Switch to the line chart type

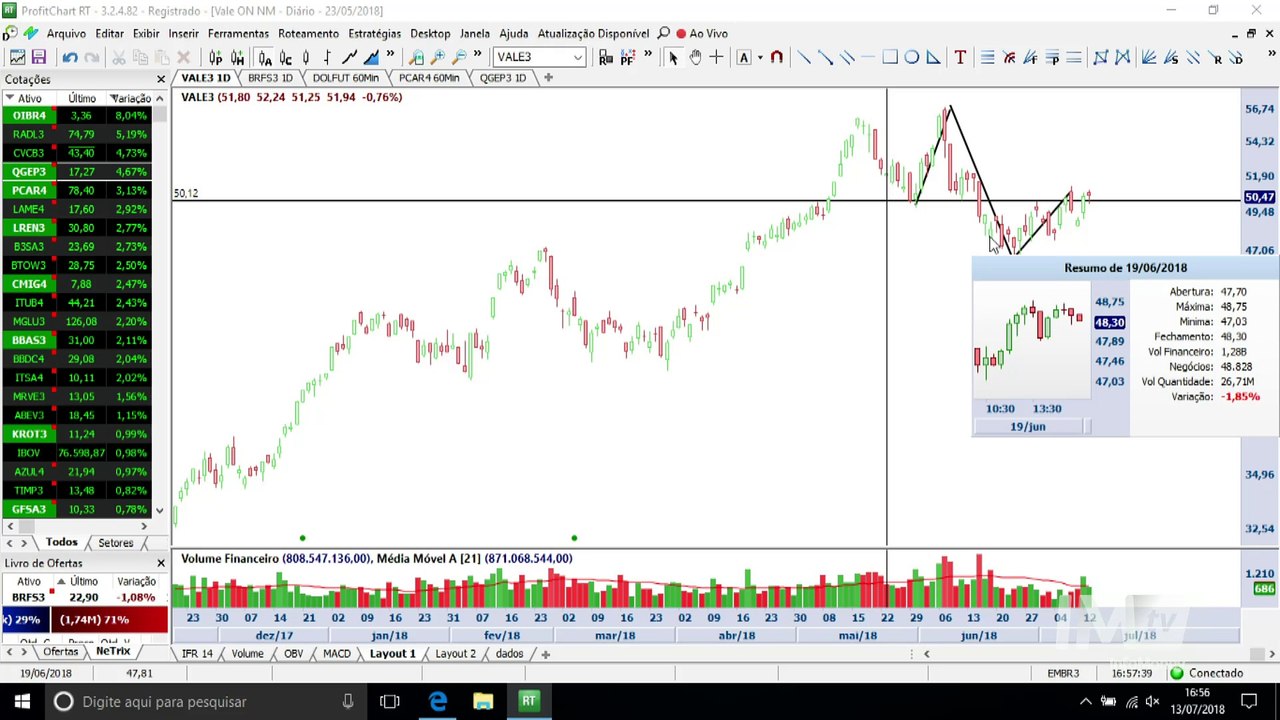(350, 57)
